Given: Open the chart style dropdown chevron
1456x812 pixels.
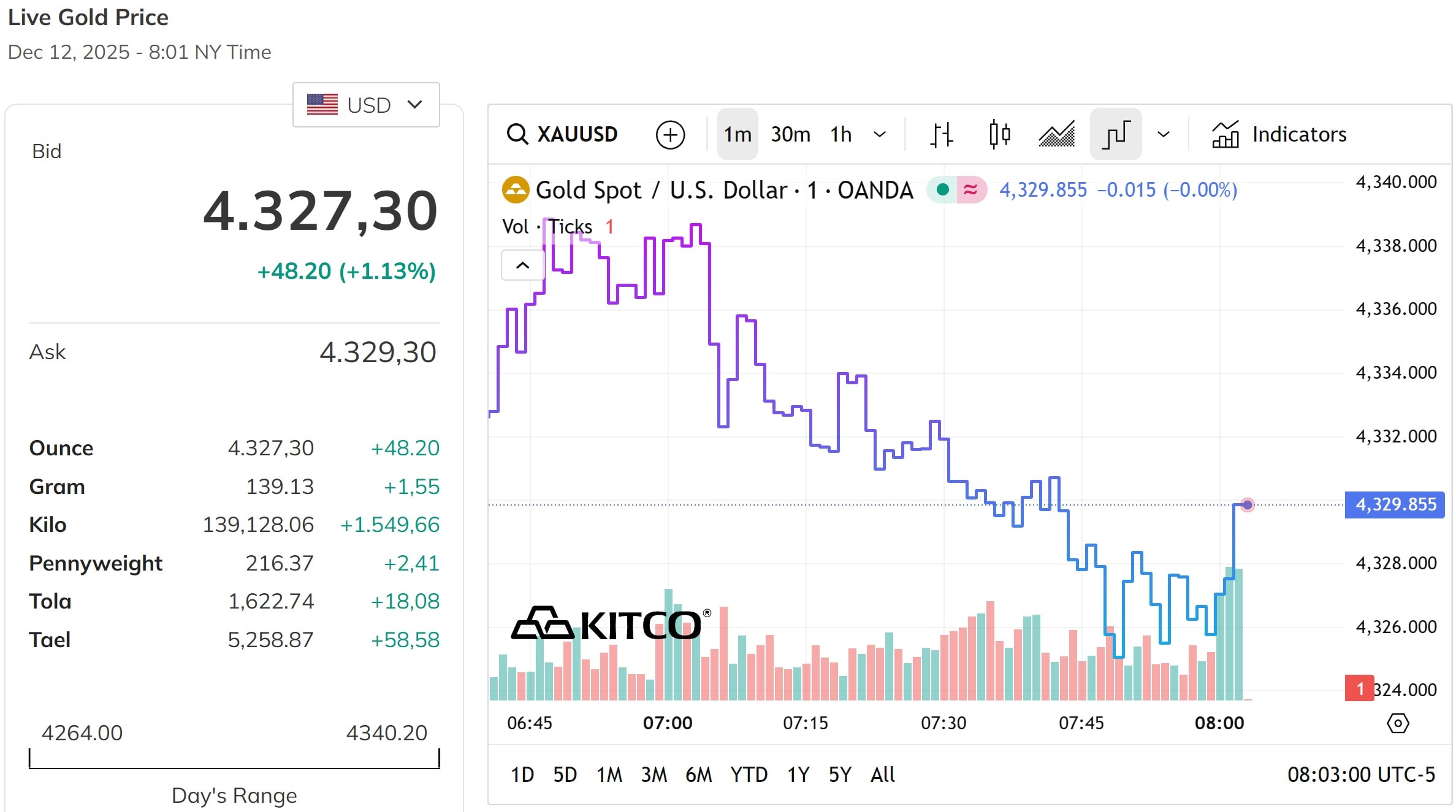Looking at the screenshot, I should pos(1163,134).
